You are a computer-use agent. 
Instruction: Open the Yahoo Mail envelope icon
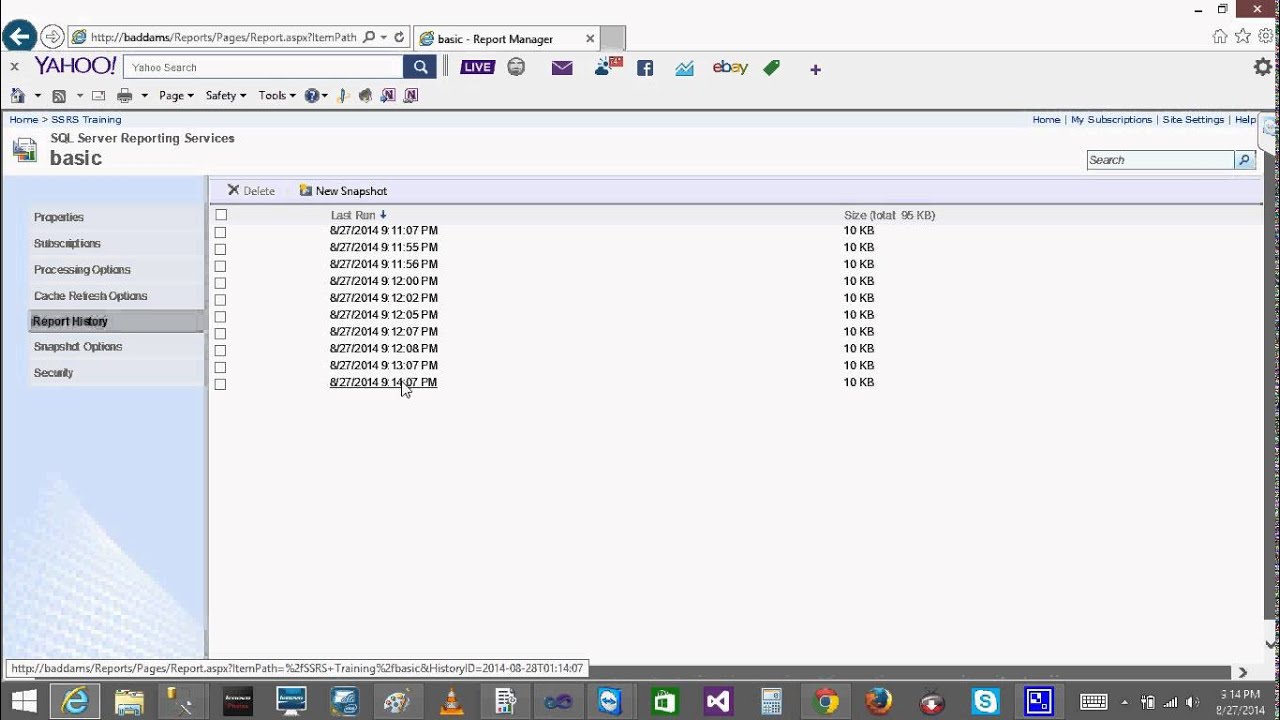click(x=562, y=68)
